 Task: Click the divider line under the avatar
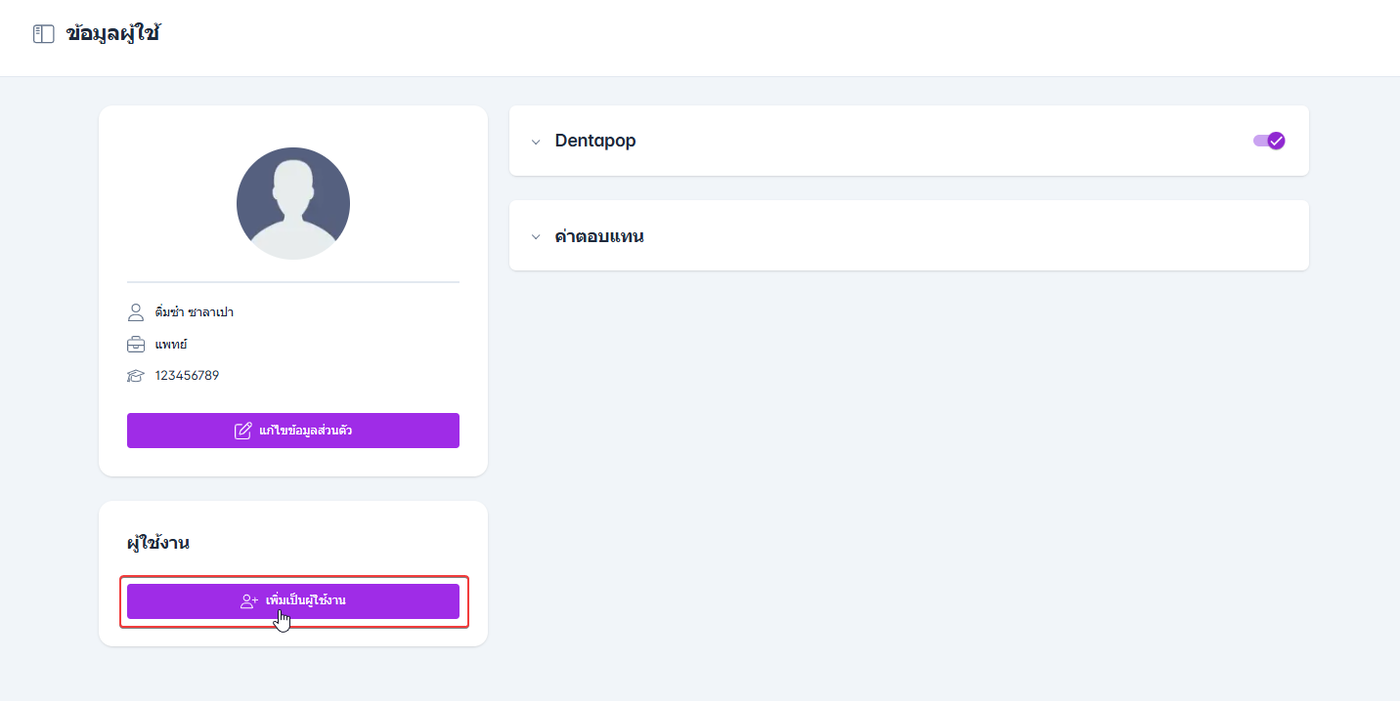[293, 282]
